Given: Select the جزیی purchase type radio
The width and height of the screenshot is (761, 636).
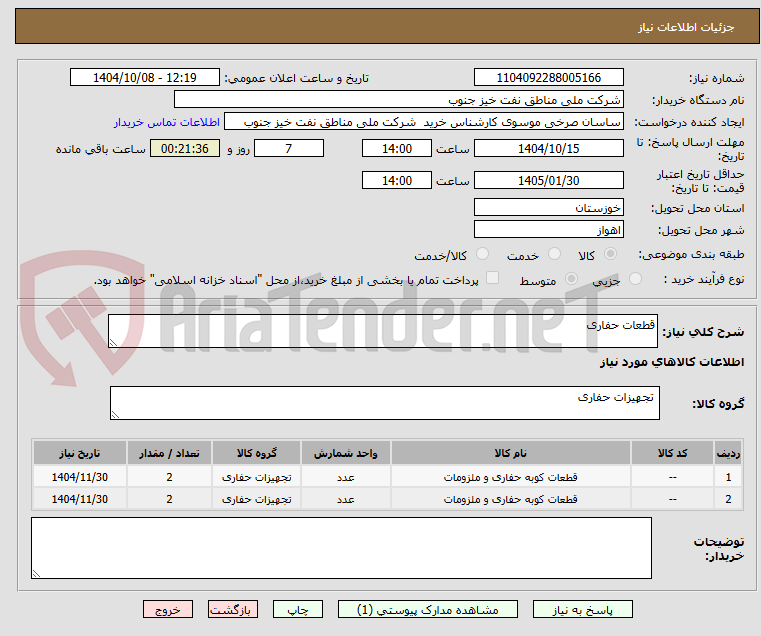Looking at the screenshot, I should pos(635,279).
